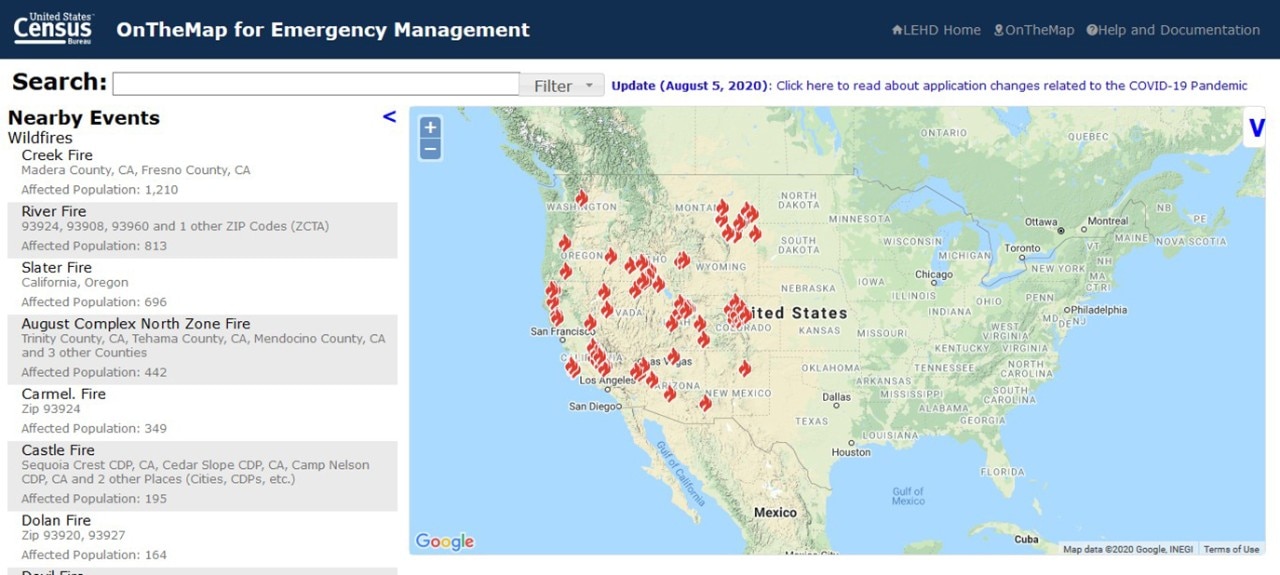The width and height of the screenshot is (1280, 575).
Task: Open the Filter dropdown
Action: click(562, 86)
